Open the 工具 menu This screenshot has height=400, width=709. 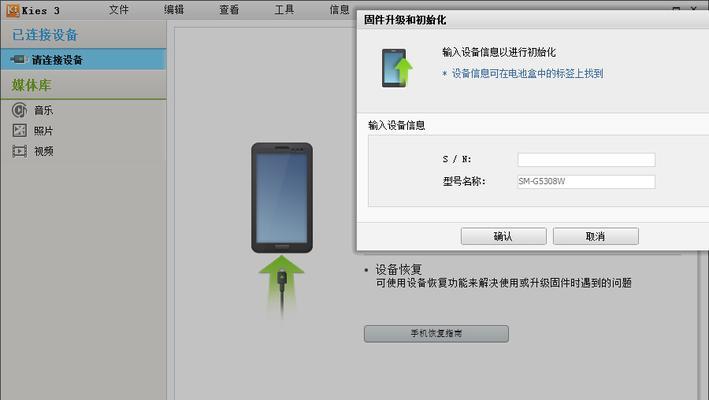click(x=284, y=9)
